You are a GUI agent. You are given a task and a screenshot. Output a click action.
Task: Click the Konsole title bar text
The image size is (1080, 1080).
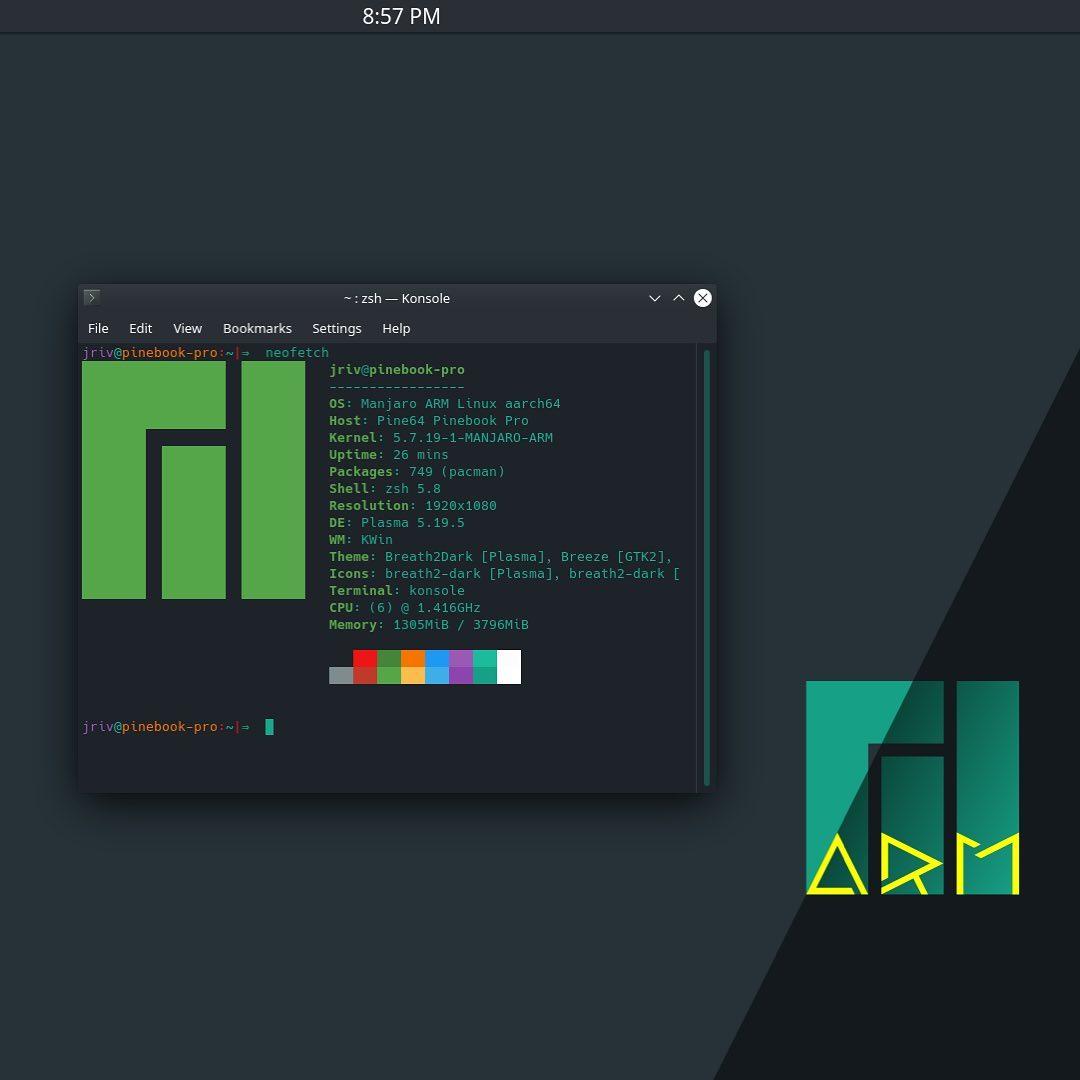tap(397, 298)
